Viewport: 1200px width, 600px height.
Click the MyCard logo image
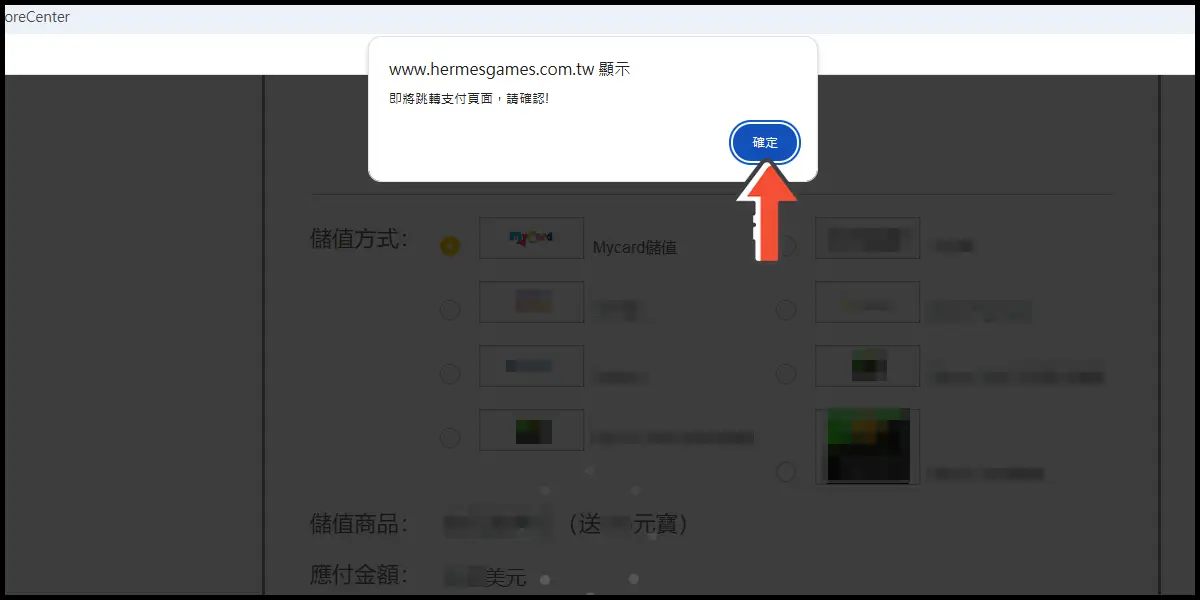pos(531,238)
